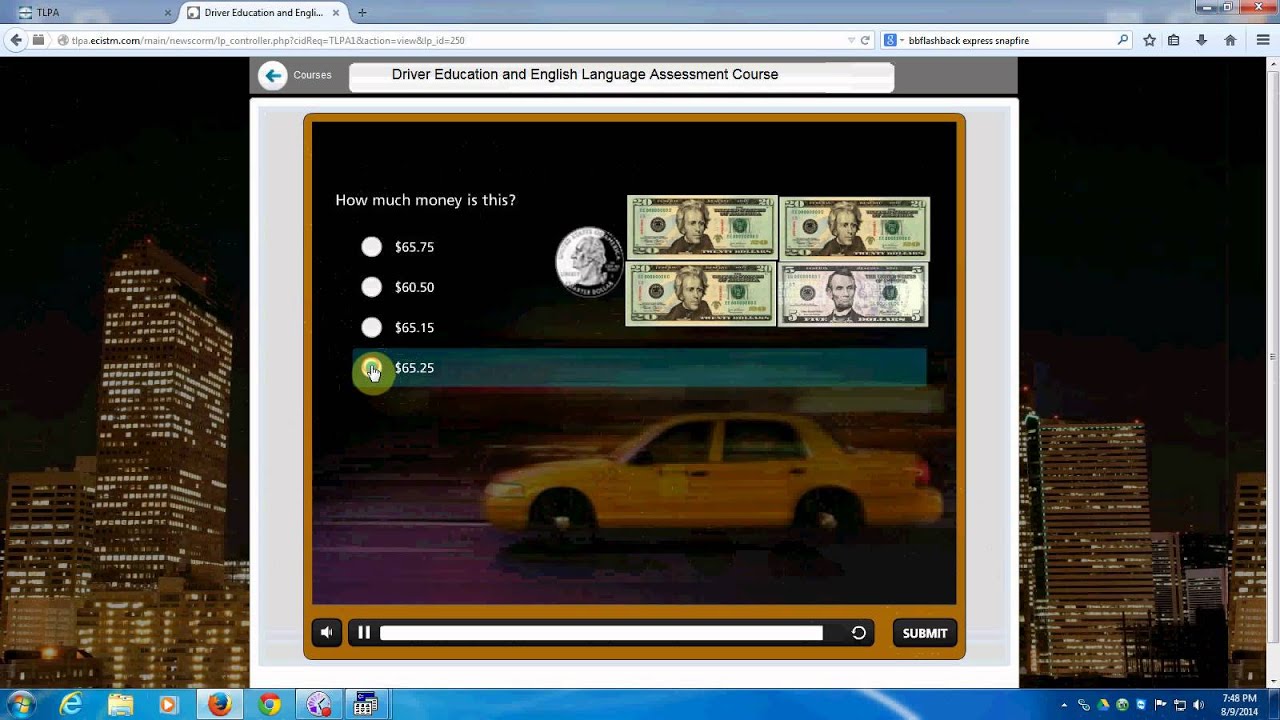Open Windows Explorer folder on taskbar
Image resolution: width=1280 pixels, height=720 pixels.
point(120,705)
